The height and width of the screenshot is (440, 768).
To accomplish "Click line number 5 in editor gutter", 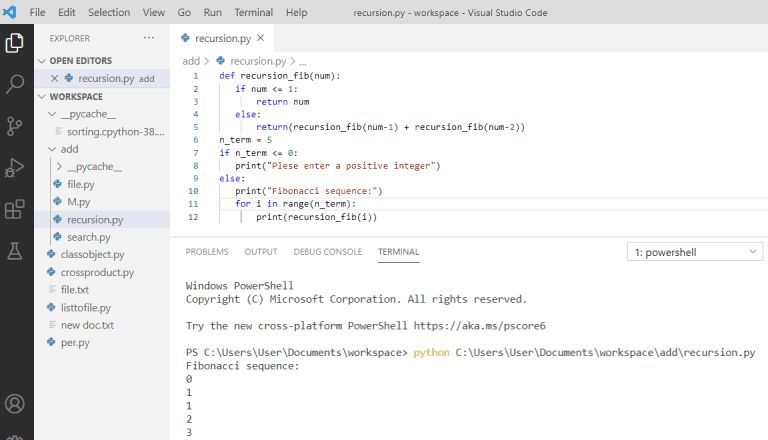I will tap(195, 127).
